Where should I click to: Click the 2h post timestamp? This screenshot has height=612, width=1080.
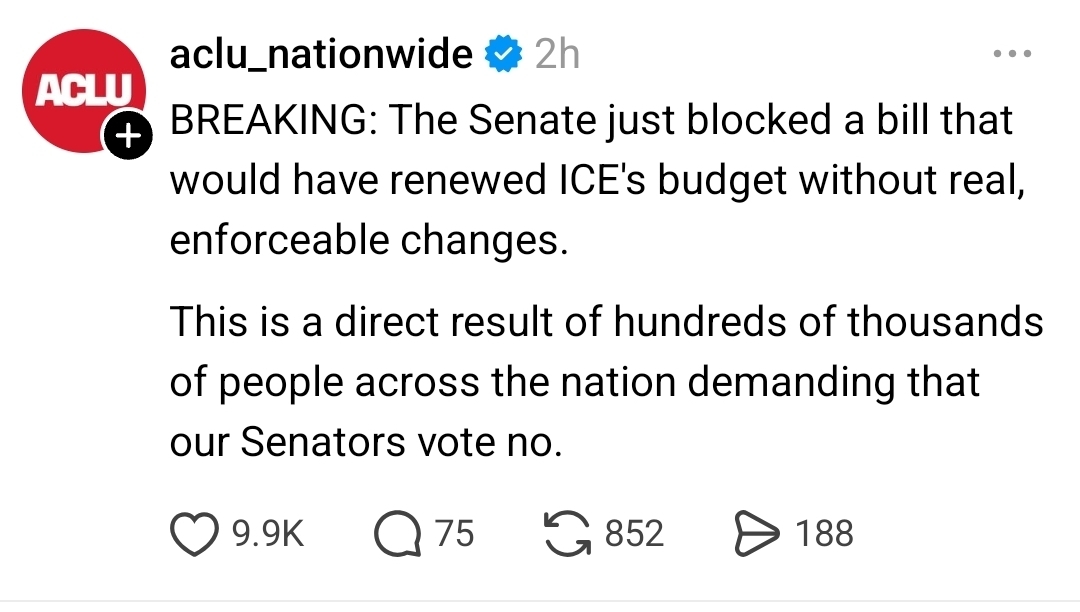557,54
